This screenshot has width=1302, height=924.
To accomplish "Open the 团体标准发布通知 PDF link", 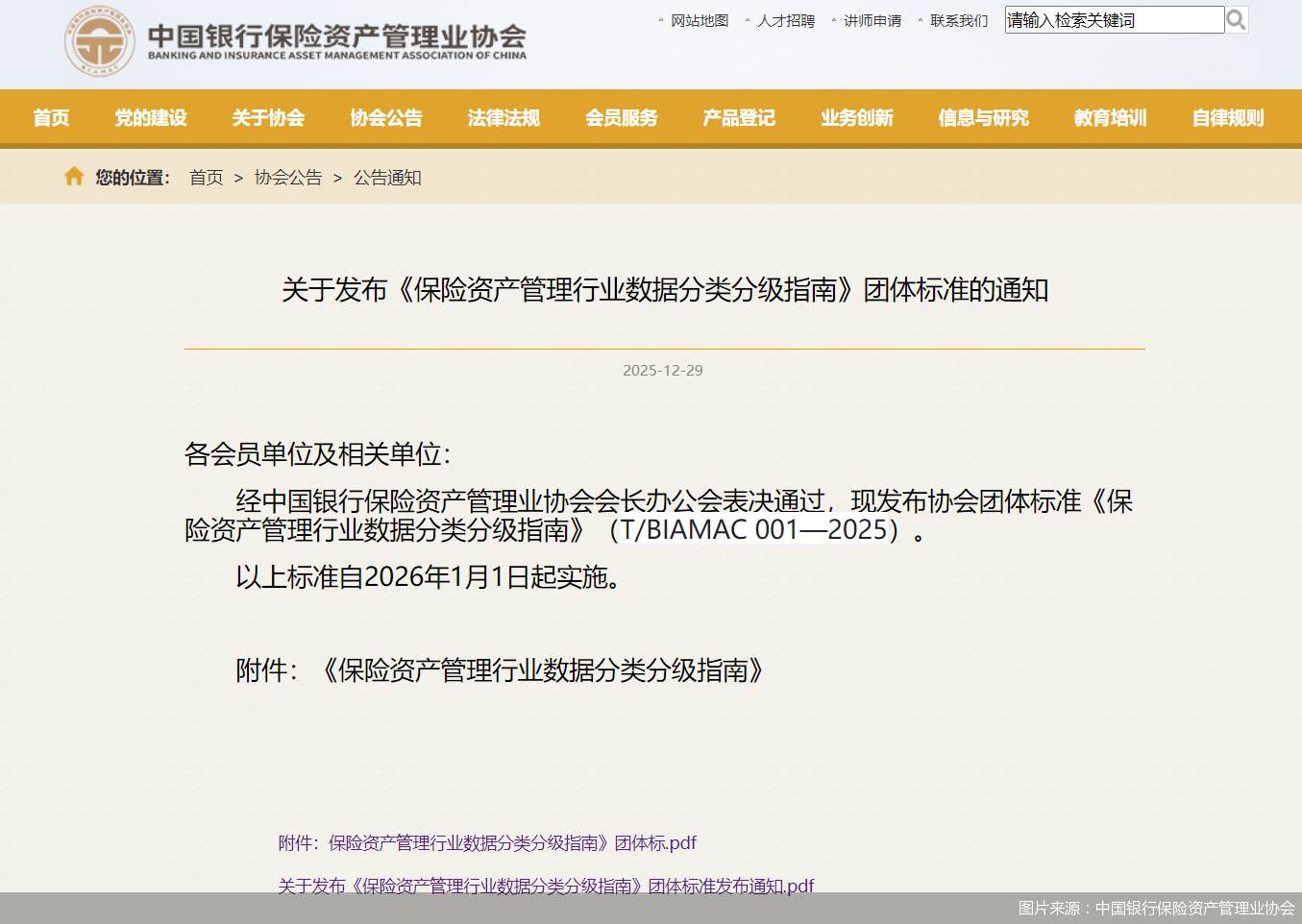I will point(545,885).
